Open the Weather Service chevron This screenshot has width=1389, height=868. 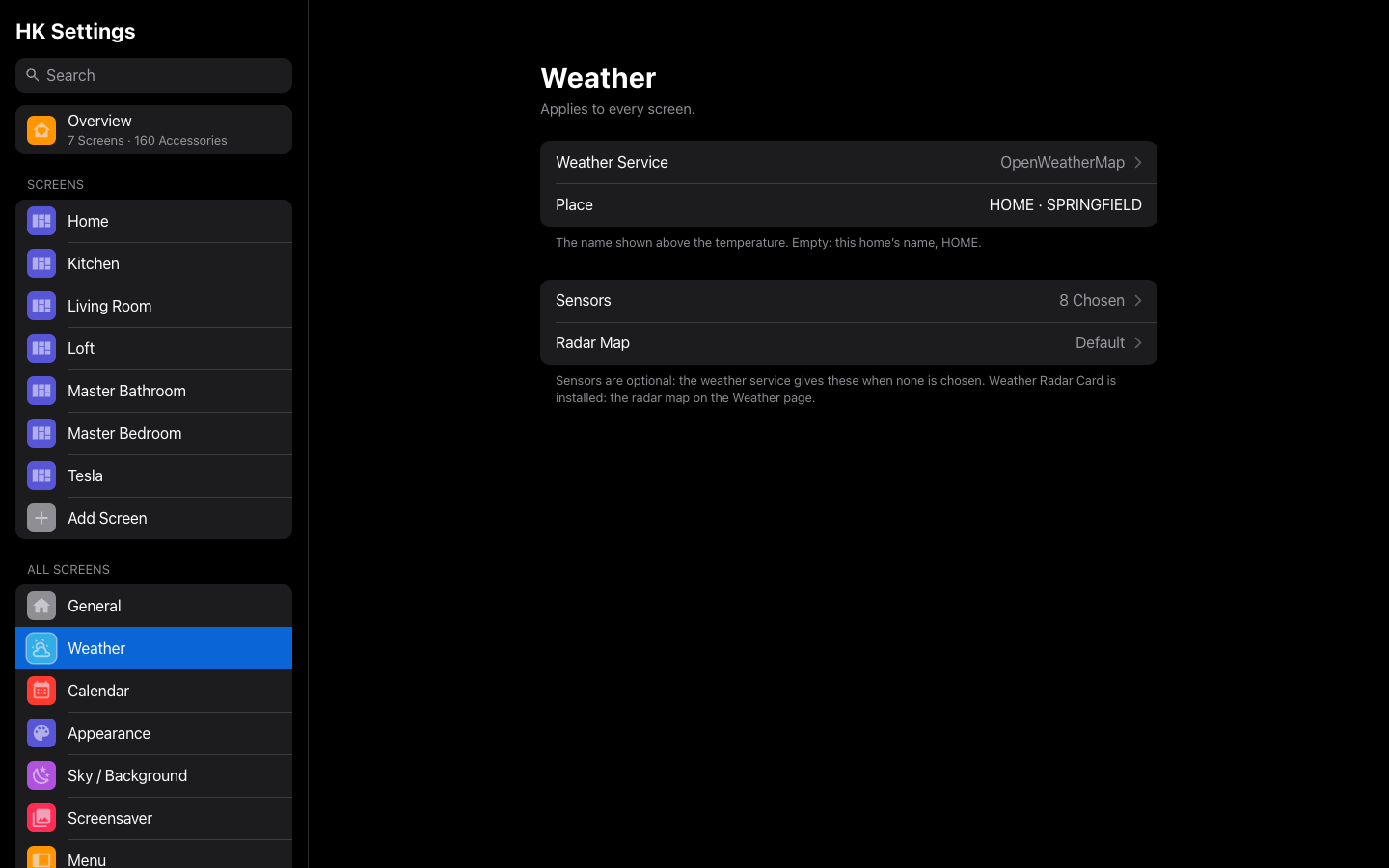point(1138,163)
